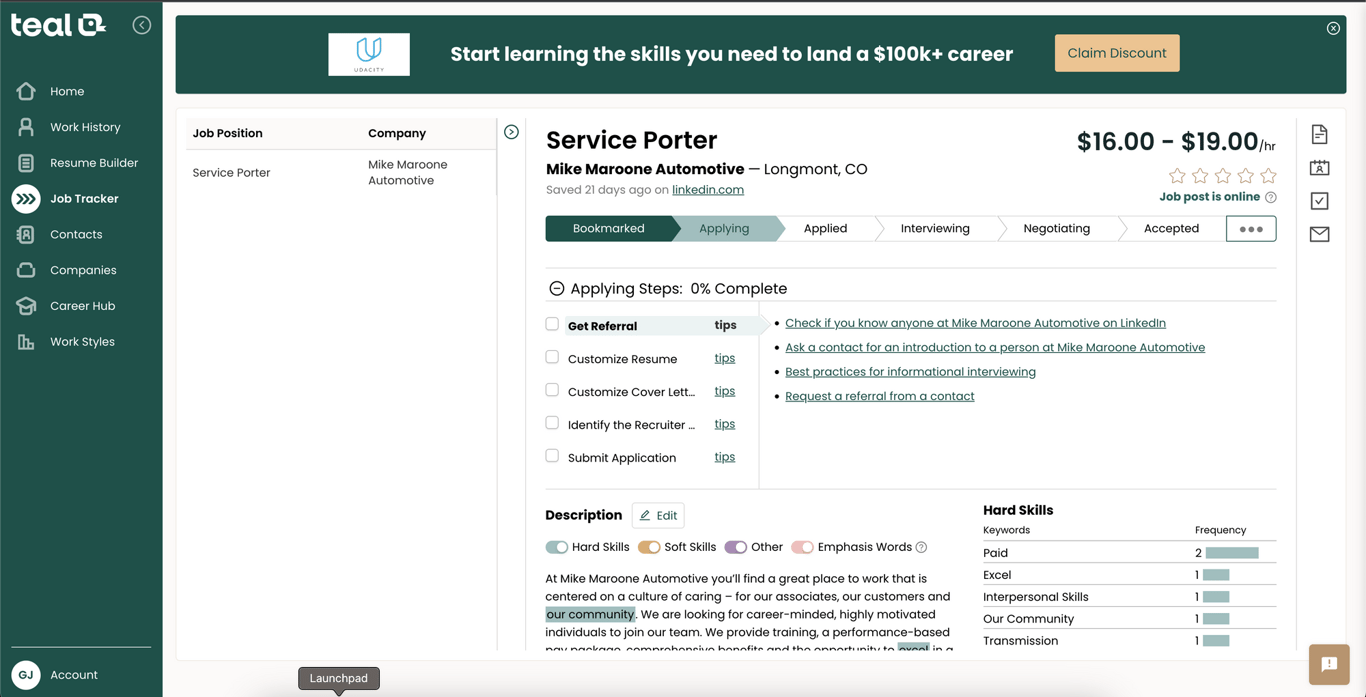Click Claim Discount button
This screenshot has width=1366, height=697.
[1117, 53]
